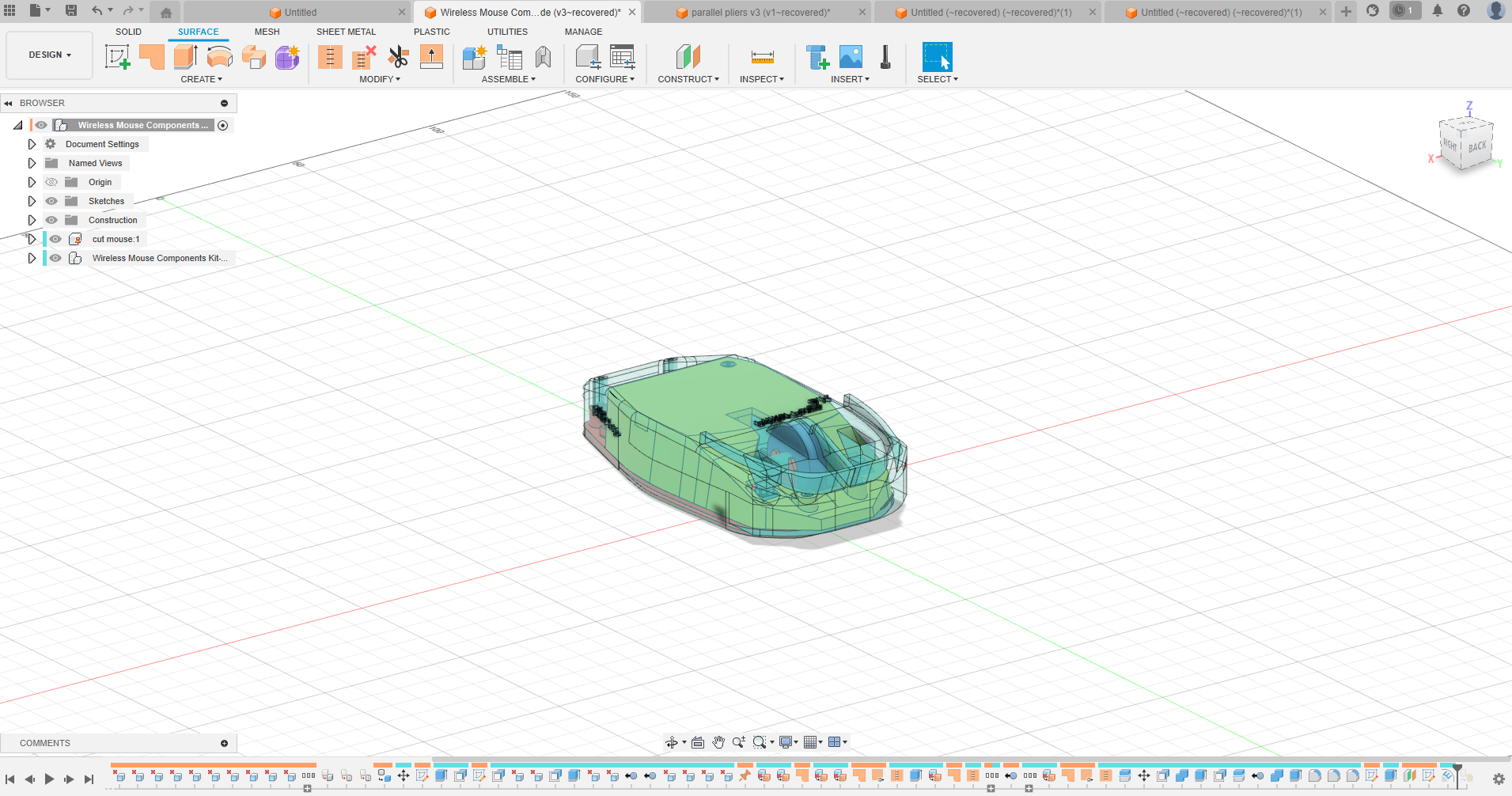
Task: Save the document with disk icon
Action: click(71, 10)
